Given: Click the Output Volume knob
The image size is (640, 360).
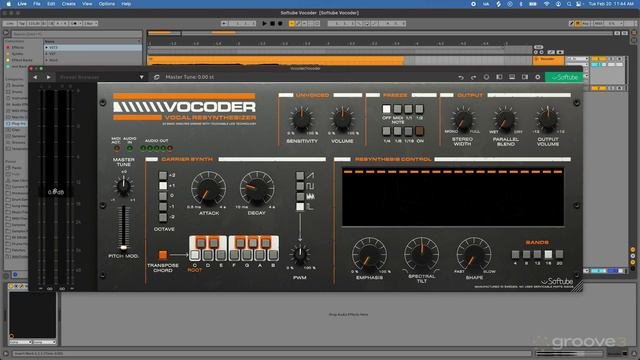Looking at the screenshot, I should coord(548,119).
